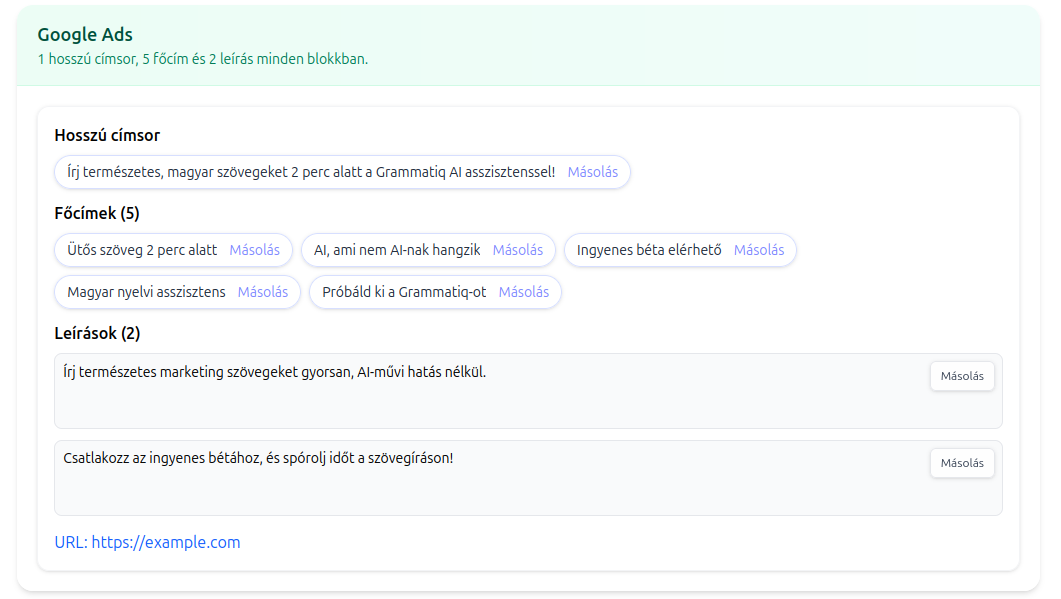The height and width of the screenshot is (599, 1061).
Task: Copy the long headline with Másolás
Action: 592,171
